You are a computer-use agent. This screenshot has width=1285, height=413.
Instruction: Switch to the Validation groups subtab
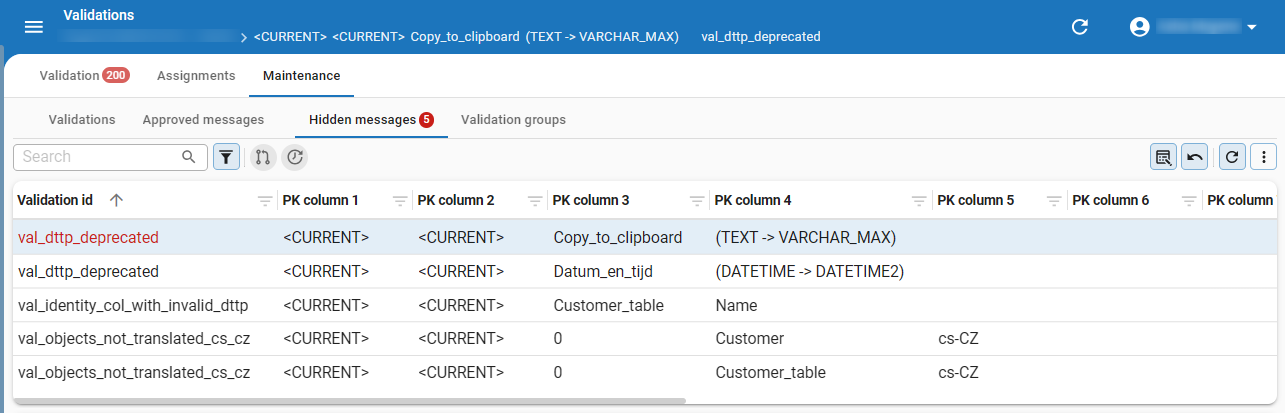pos(513,120)
